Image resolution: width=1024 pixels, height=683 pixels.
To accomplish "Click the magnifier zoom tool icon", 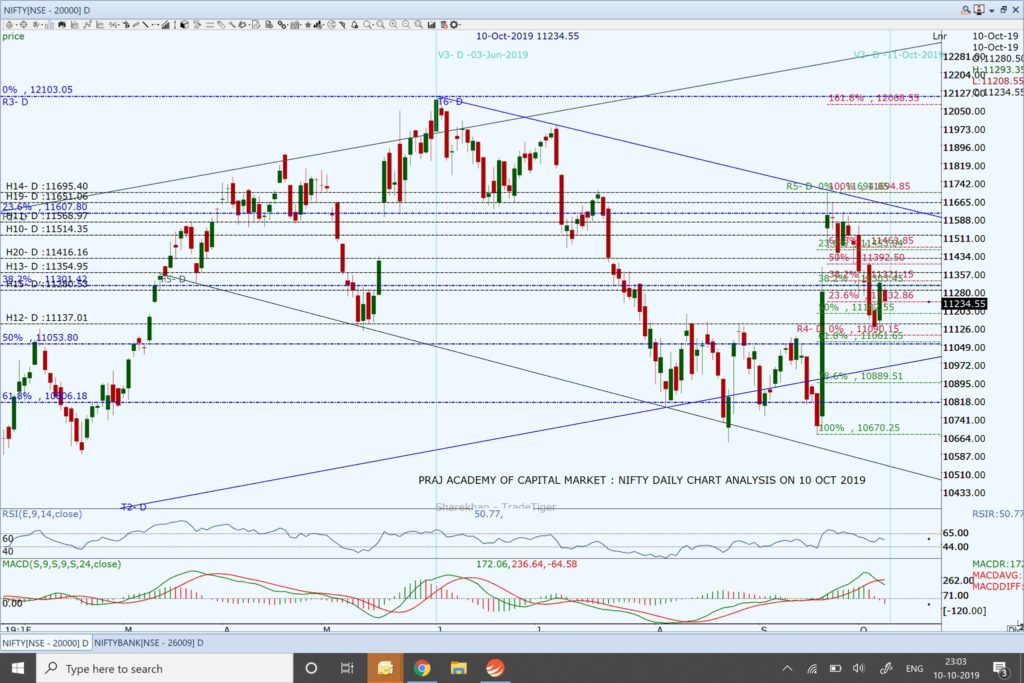I will (x=368, y=25).
